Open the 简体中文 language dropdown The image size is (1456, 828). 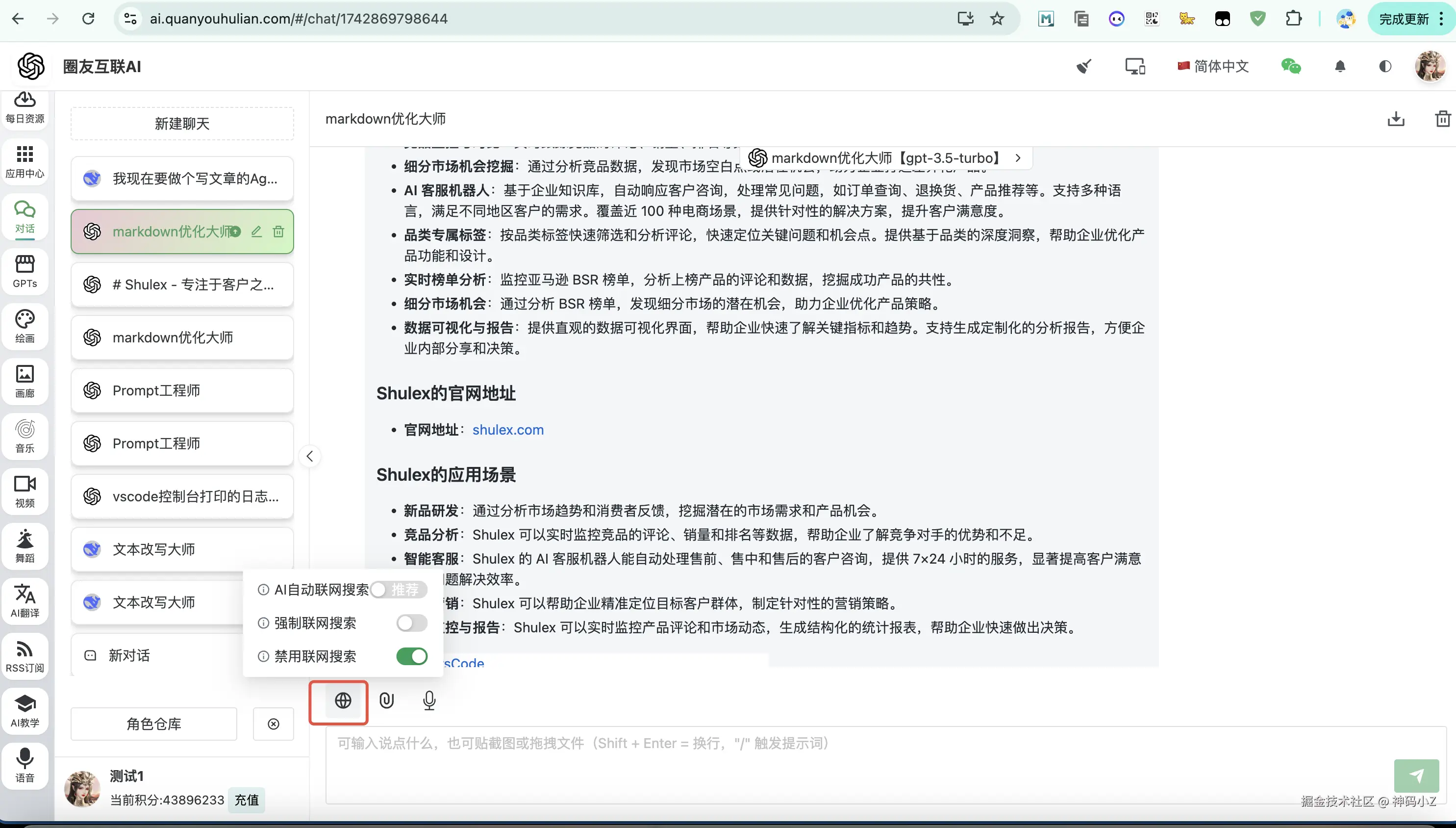point(1213,67)
